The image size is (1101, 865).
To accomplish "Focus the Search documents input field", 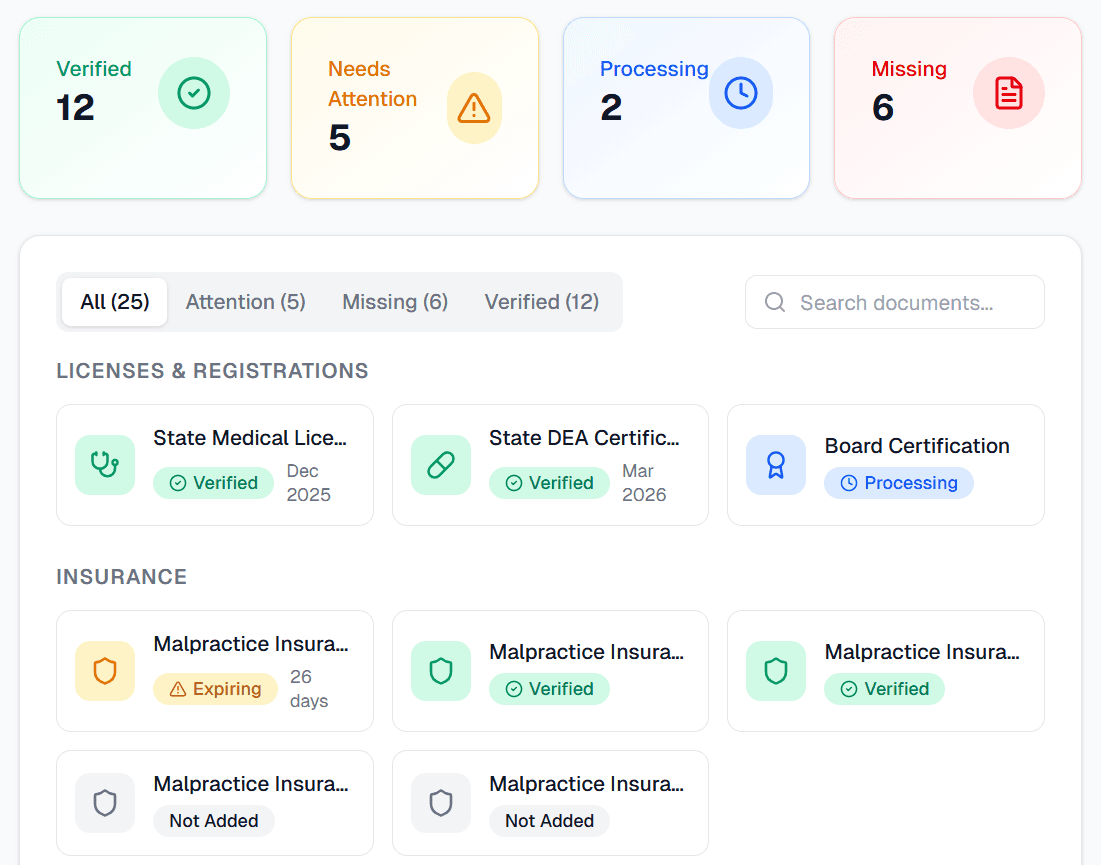I will [895, 302].
